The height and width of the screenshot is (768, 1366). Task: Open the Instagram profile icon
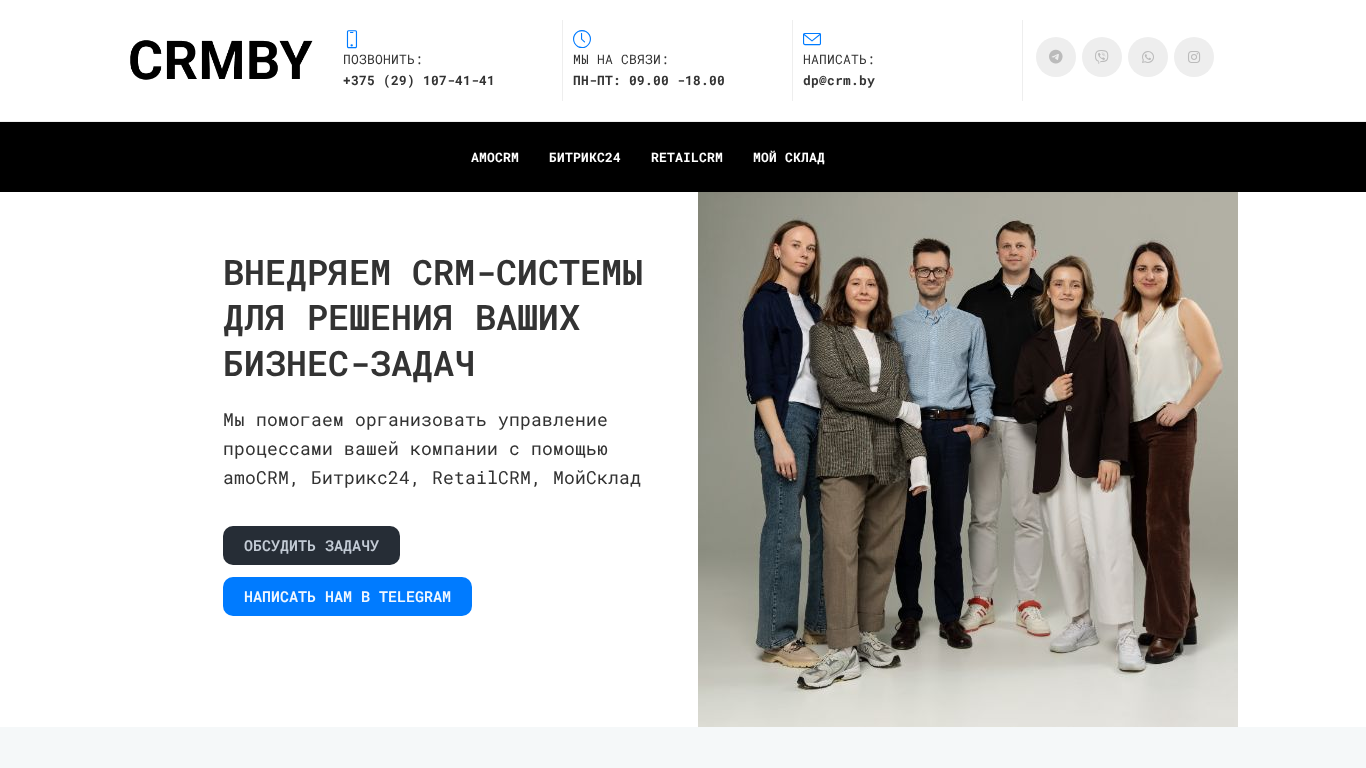pos(1194,57)
